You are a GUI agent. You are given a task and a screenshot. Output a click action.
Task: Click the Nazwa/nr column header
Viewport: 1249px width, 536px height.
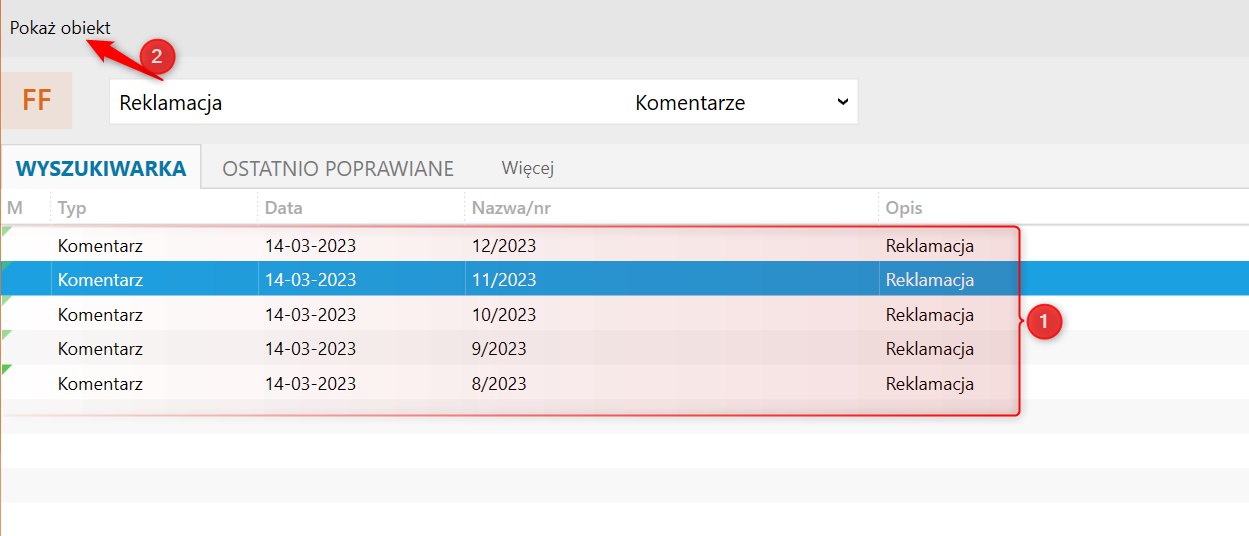click(511, 208)
